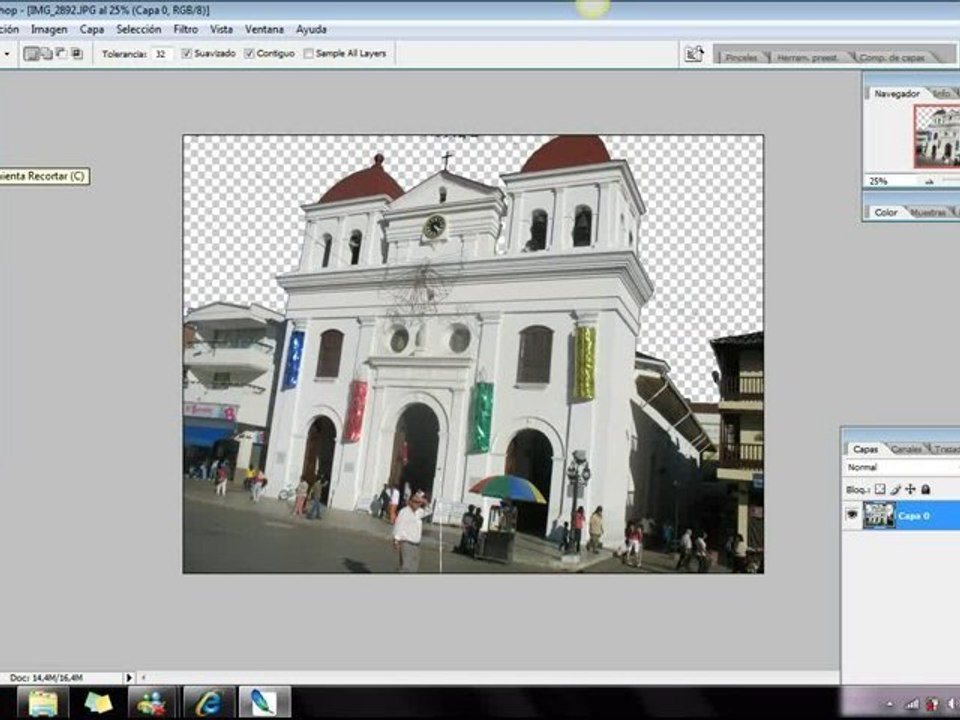The height and width of the screenshot is (720, 960).
Task: Select the New selection mode icon
Action: (31, 54)
